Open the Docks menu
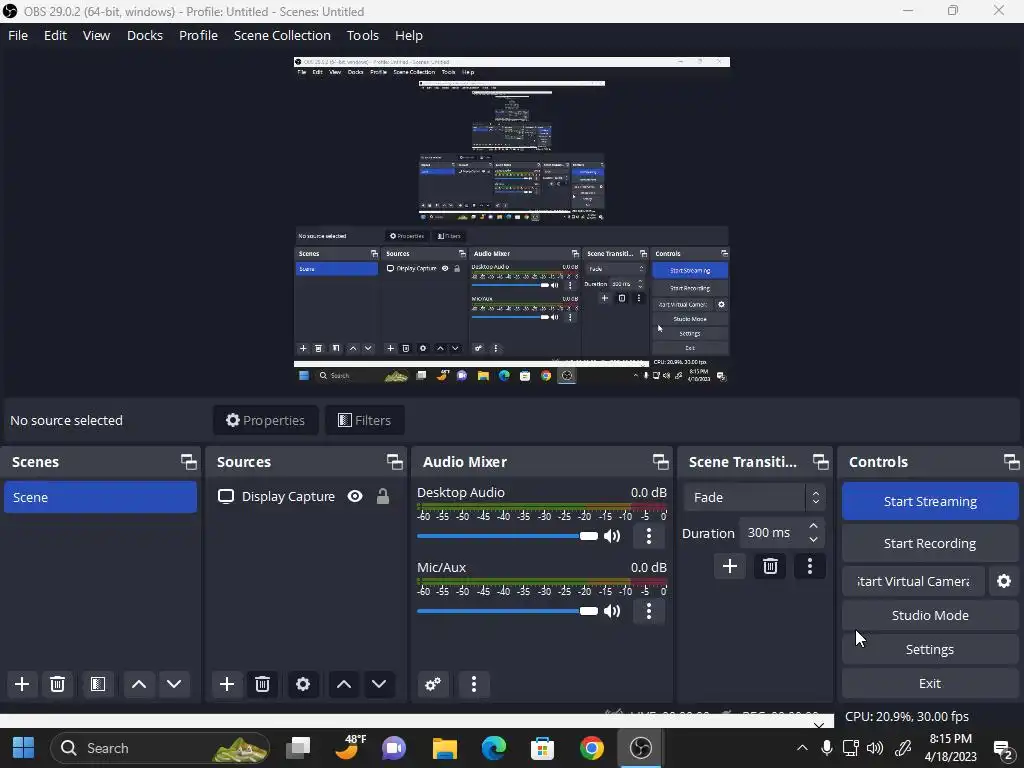 [x=145, y=35]
